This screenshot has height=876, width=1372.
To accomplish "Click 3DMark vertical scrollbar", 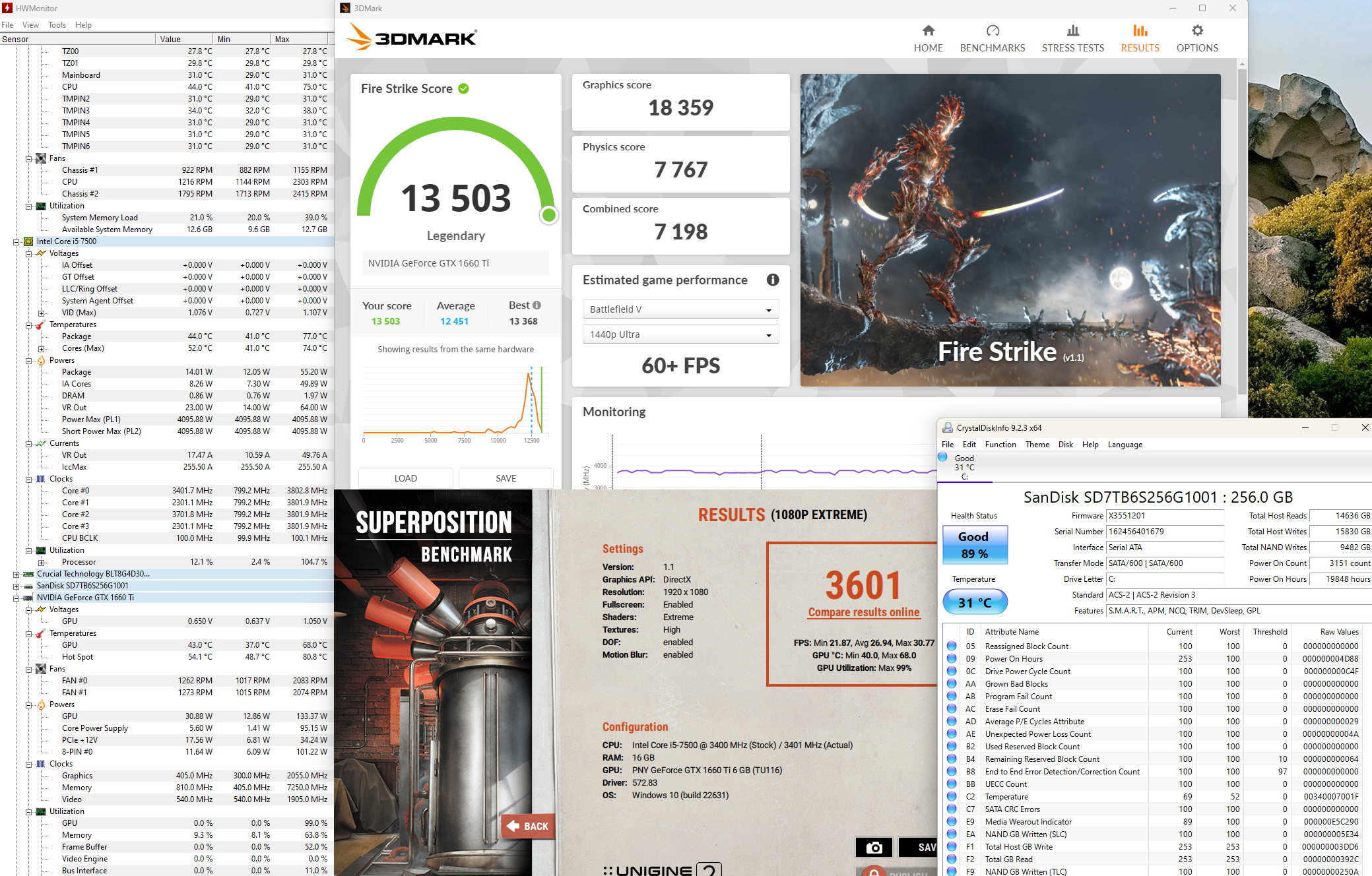I will (1242, 231).
